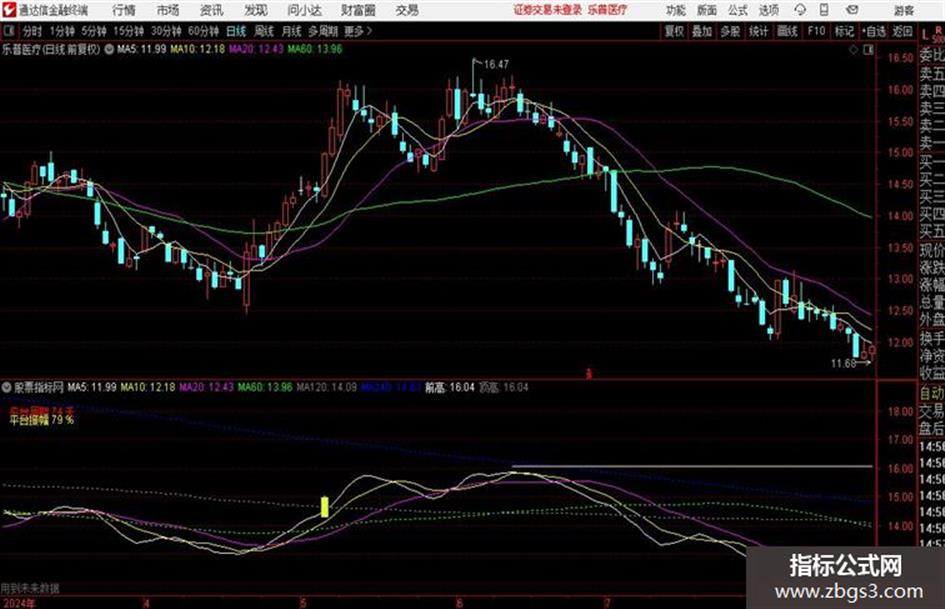Viewport: 945px width, 609px height.
Task: Open the 问小达 menu
Action: 304,10
